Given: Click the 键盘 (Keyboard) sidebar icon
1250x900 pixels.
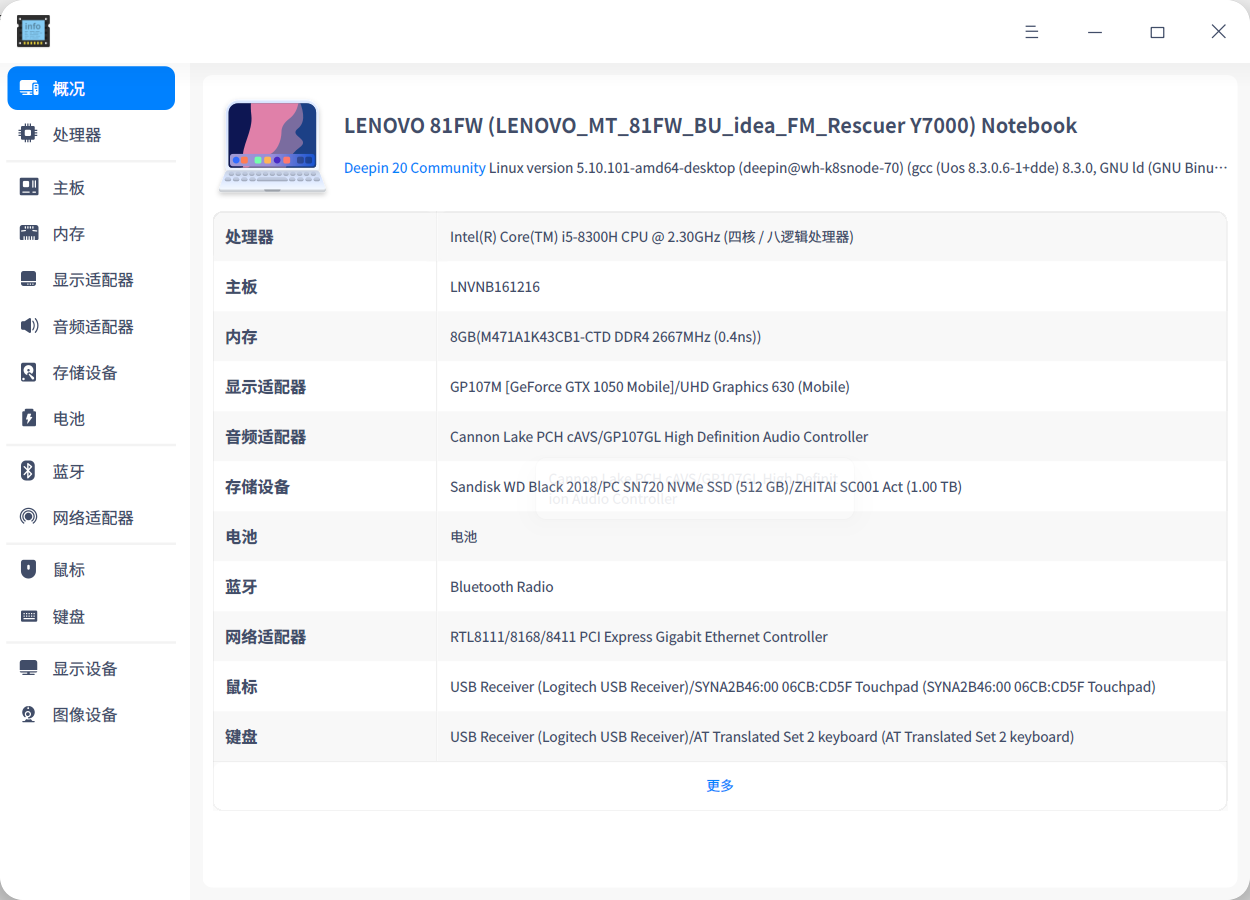Looking at the screenshot, I should [x=27, y=615].
